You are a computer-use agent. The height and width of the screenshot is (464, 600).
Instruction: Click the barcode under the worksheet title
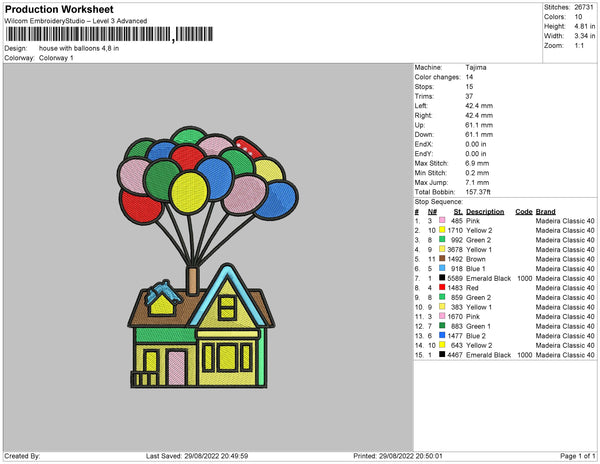[109, 34]
